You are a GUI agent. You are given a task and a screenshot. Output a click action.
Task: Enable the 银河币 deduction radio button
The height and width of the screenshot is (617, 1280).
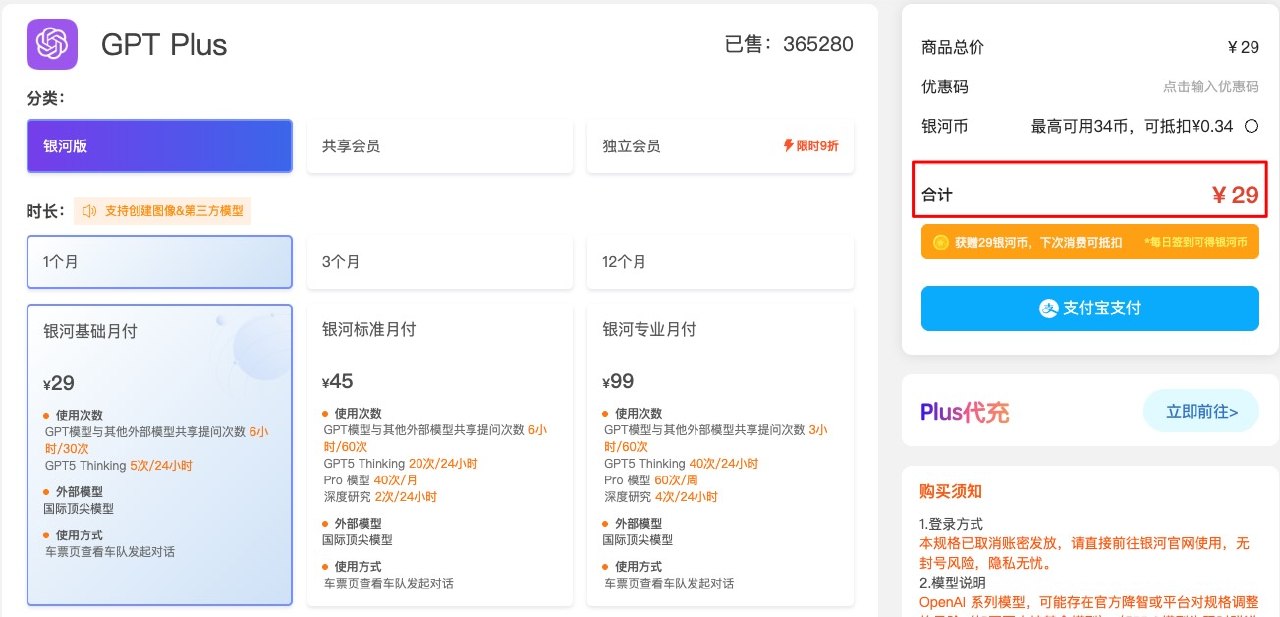coord(1250,126)
